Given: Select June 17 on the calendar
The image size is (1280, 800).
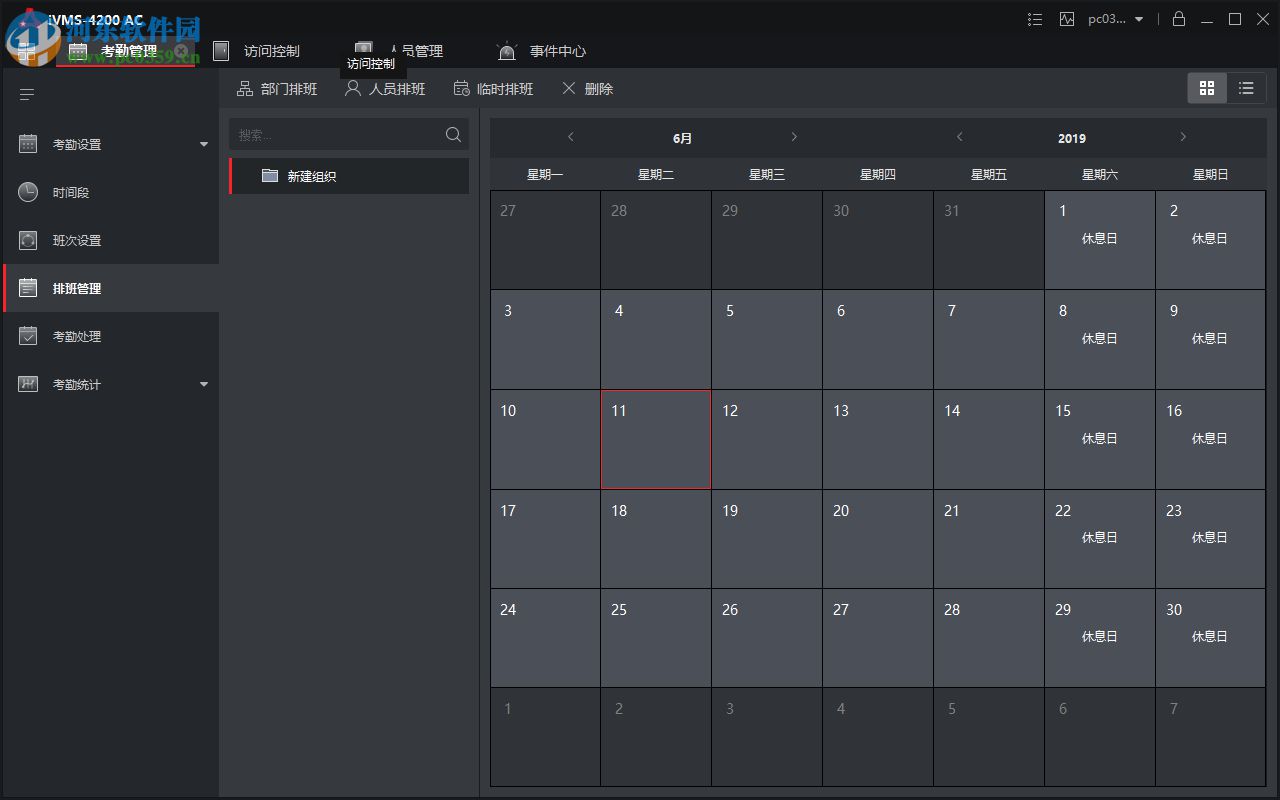Looking at the screenshot, I should tap(545, 539).
